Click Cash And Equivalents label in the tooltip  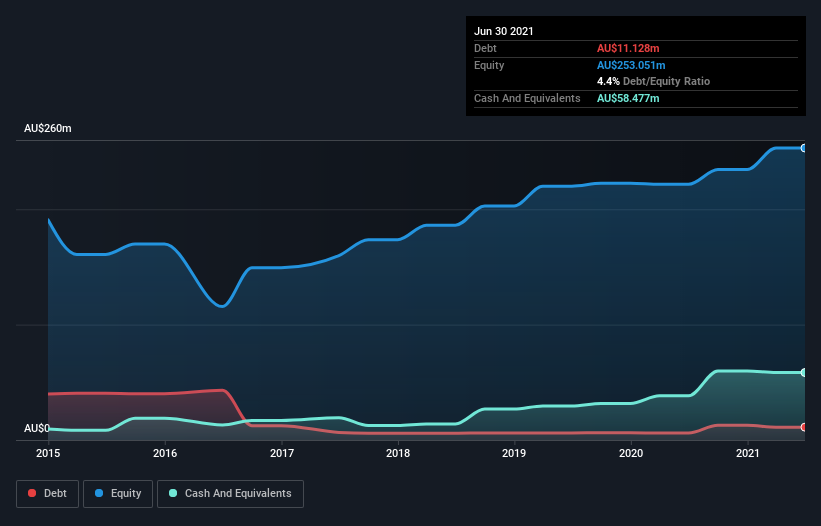527,98
